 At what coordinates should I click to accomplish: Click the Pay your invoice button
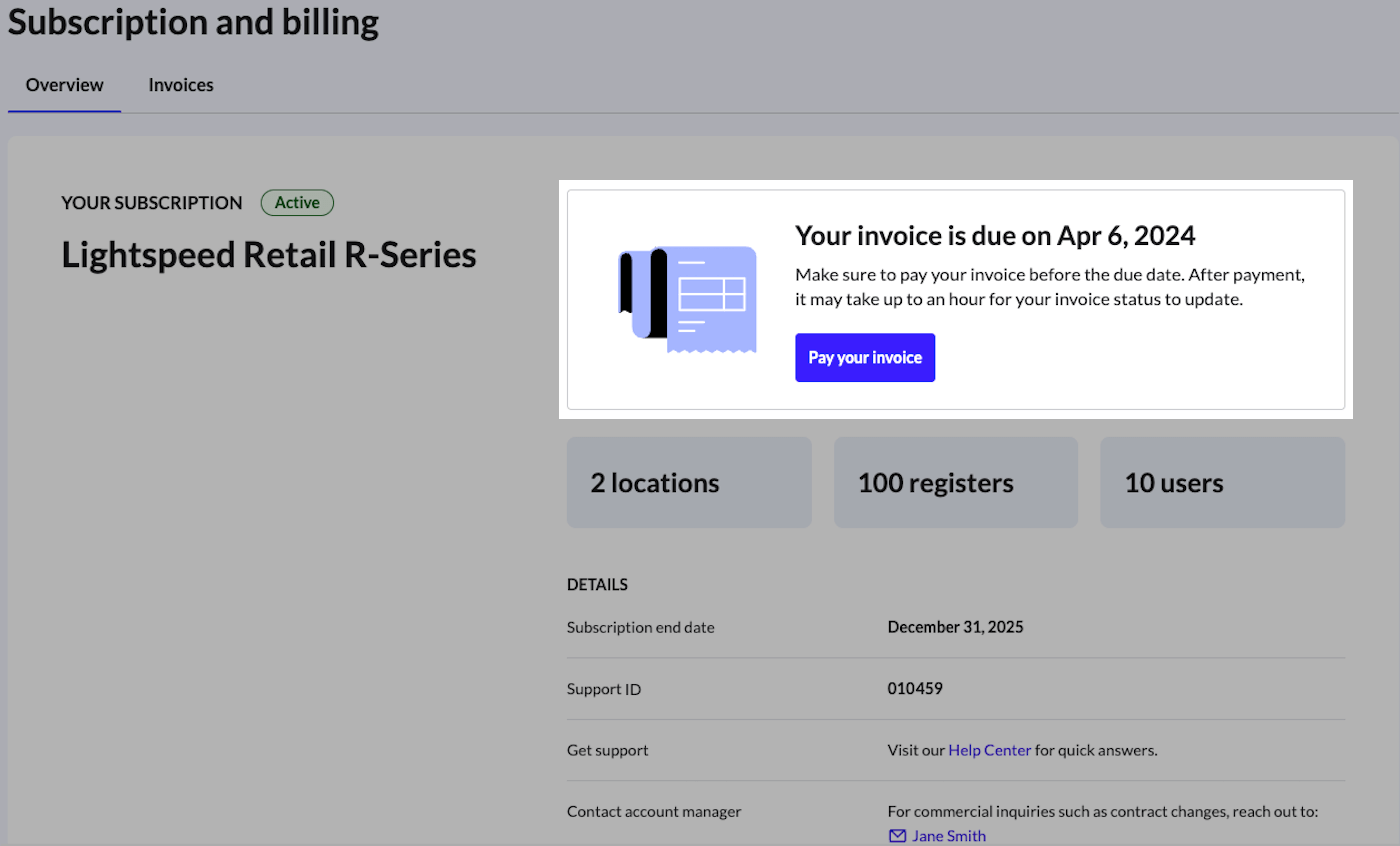coord(865,357)
